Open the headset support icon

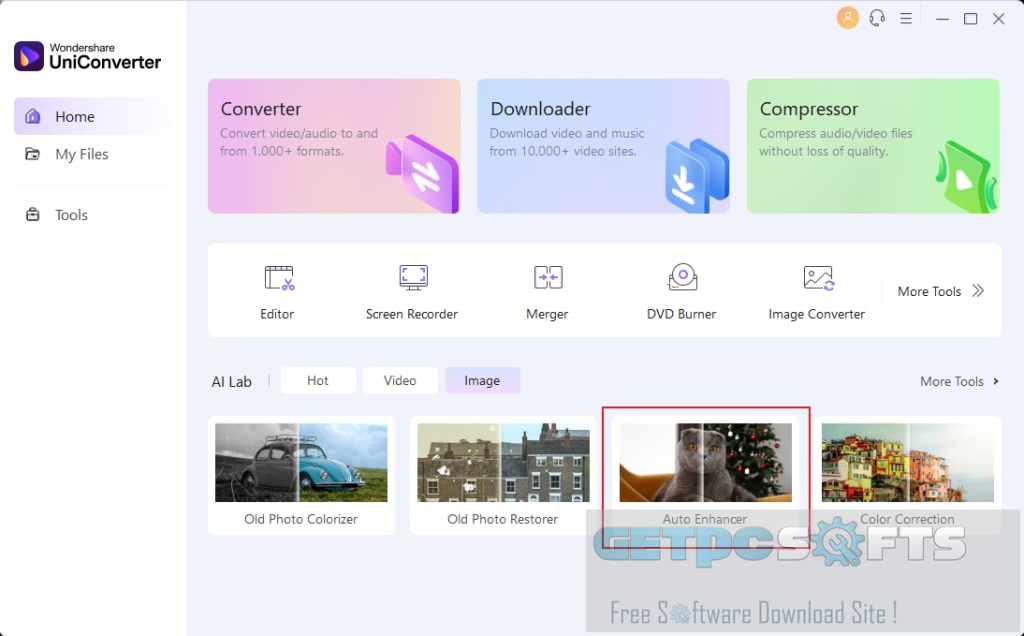pos(877,18)
